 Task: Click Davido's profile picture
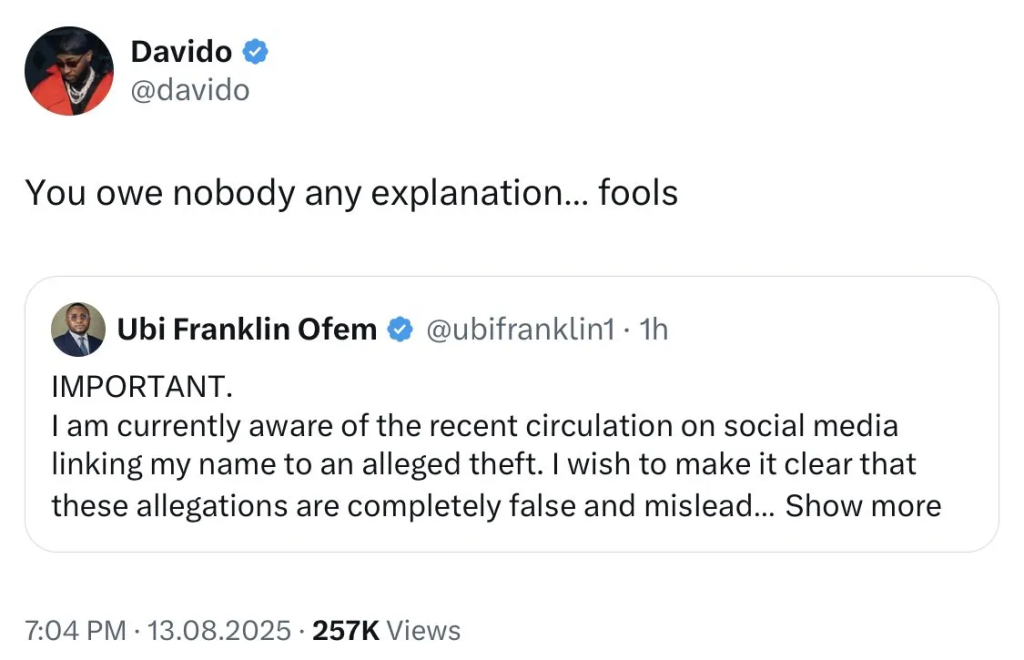click(x=69, y=71)
